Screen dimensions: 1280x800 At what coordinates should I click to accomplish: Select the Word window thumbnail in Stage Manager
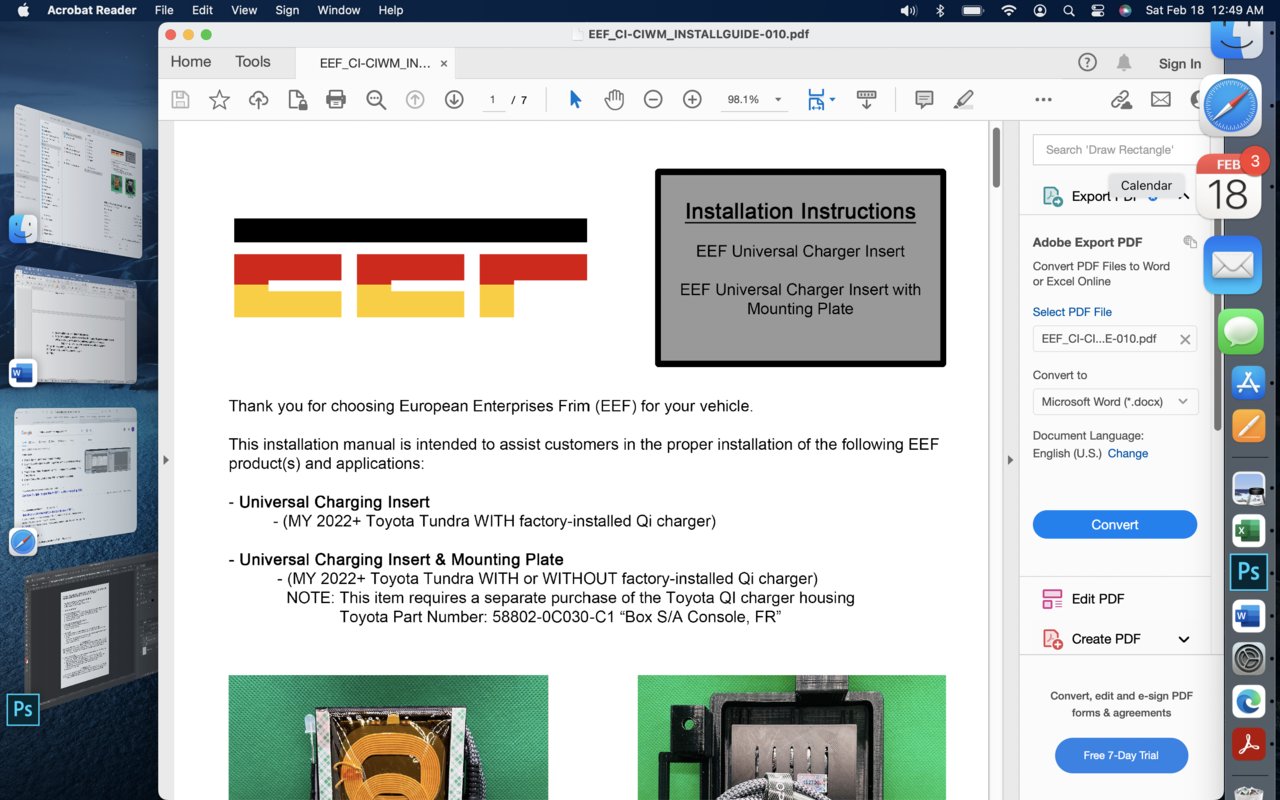click(x=74, y=326)
